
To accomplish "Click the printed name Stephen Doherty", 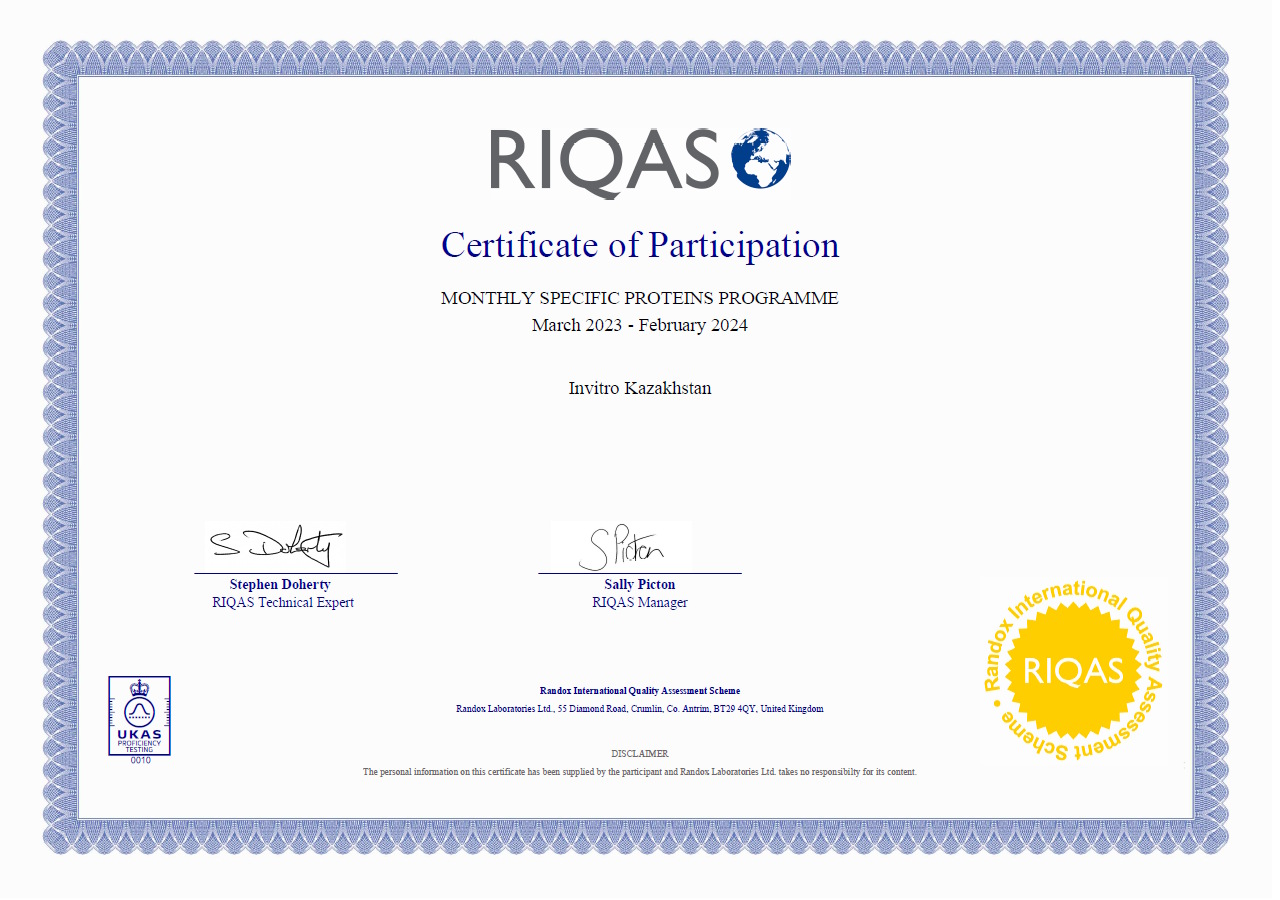I will point(280,584).
